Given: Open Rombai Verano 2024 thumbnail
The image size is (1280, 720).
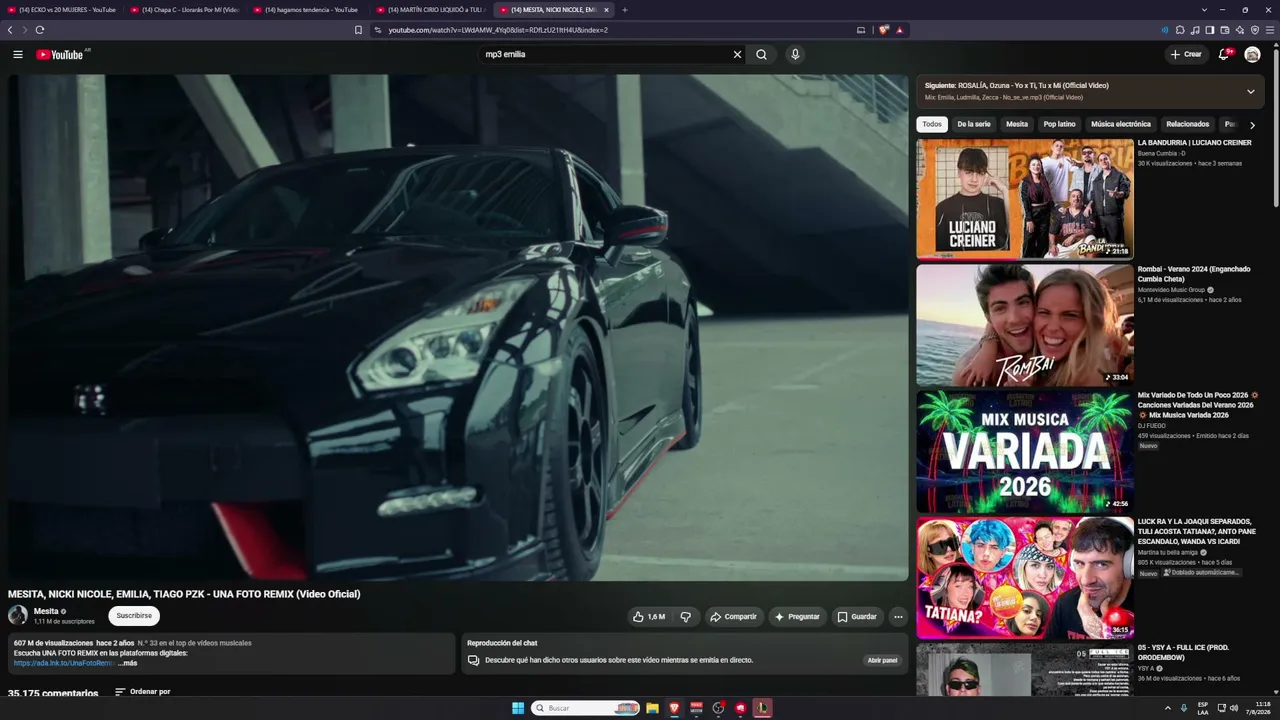Looking at the screenshot, I should [x=1025, y=325].
